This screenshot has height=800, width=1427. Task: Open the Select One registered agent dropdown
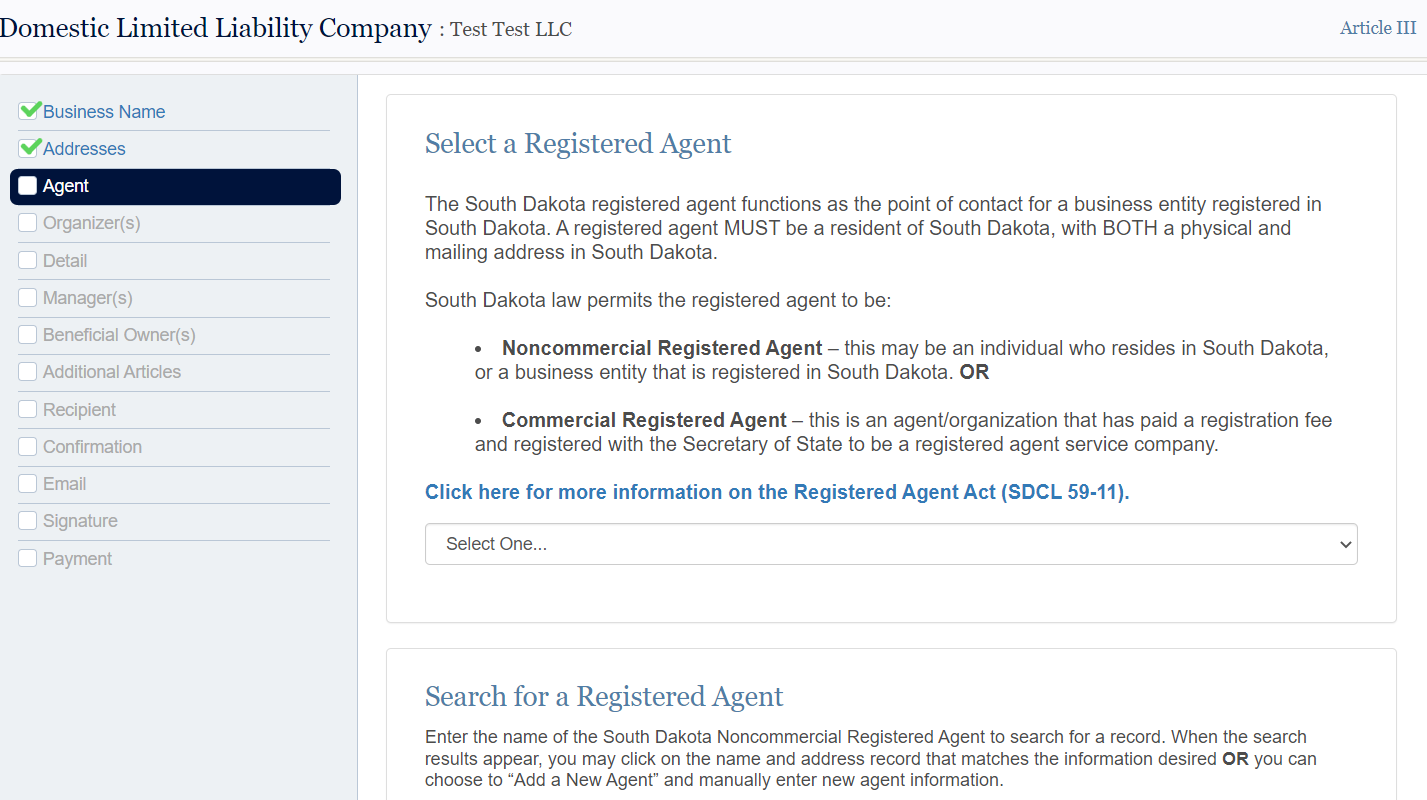click(x=891, y=543)
